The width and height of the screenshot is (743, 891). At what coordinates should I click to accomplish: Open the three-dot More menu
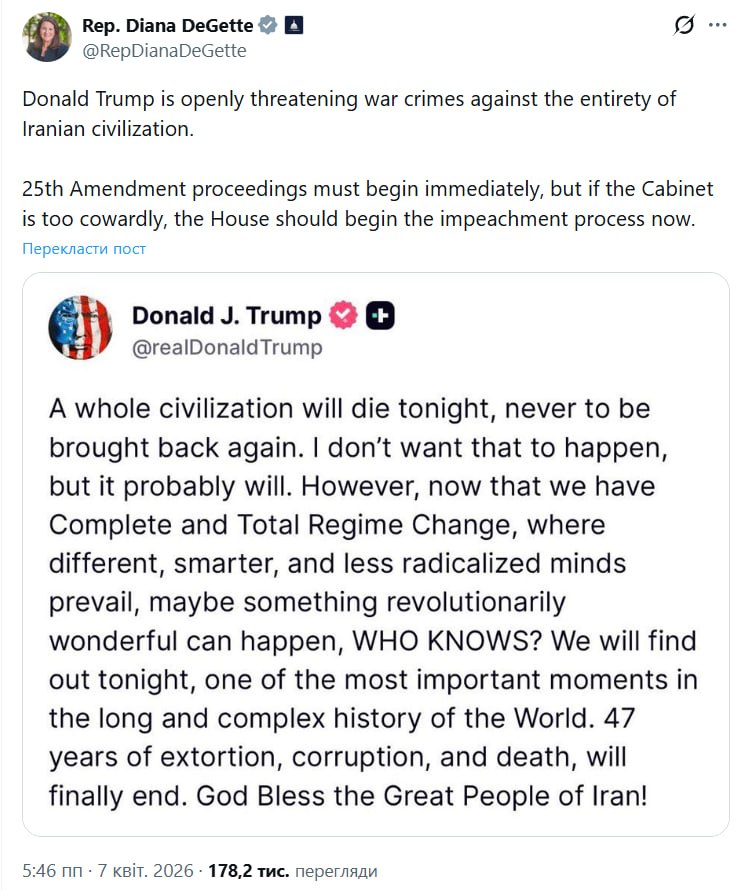717,26
